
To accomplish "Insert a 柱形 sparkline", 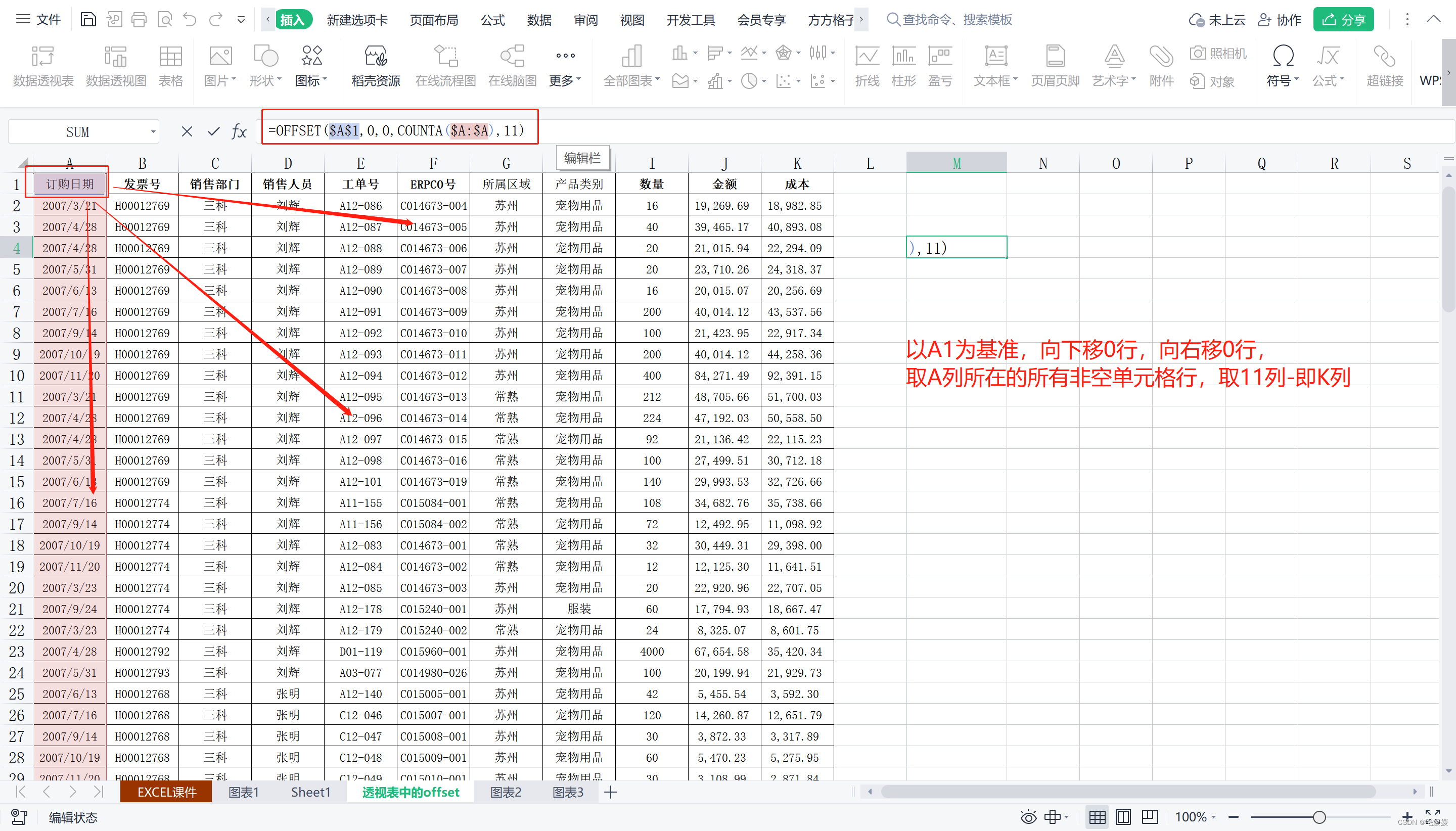I will [x=903, y=66].
